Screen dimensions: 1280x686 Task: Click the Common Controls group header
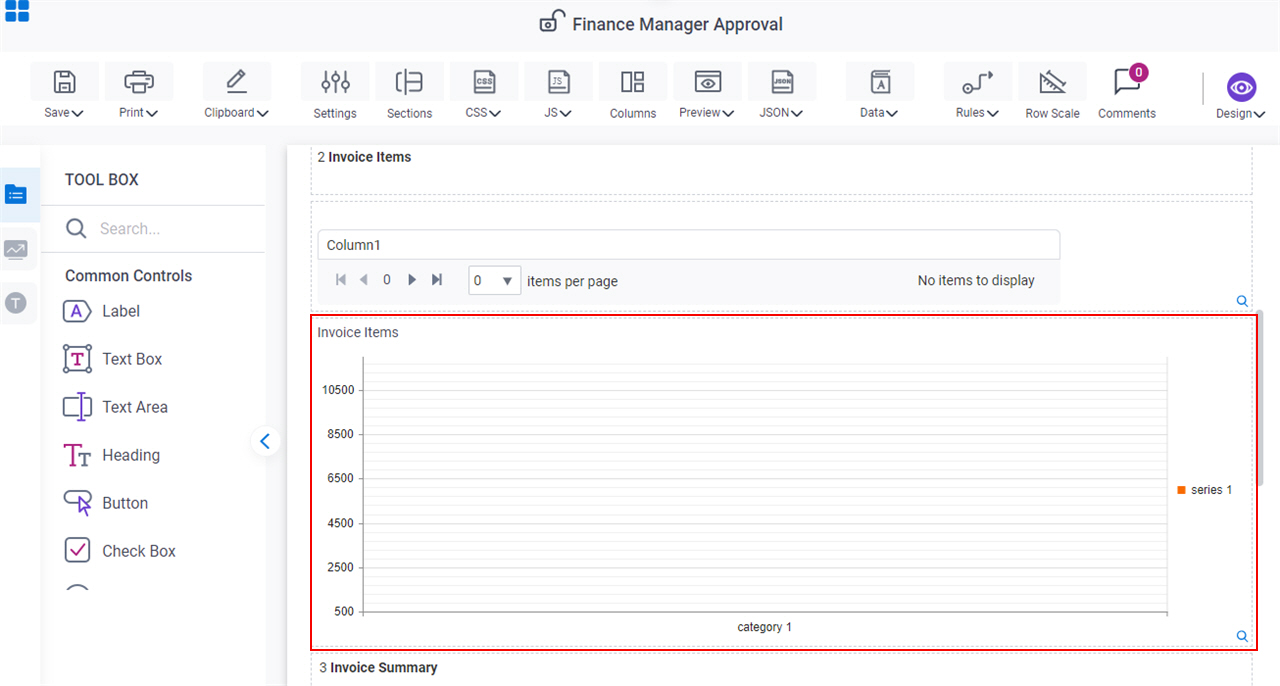129,276
